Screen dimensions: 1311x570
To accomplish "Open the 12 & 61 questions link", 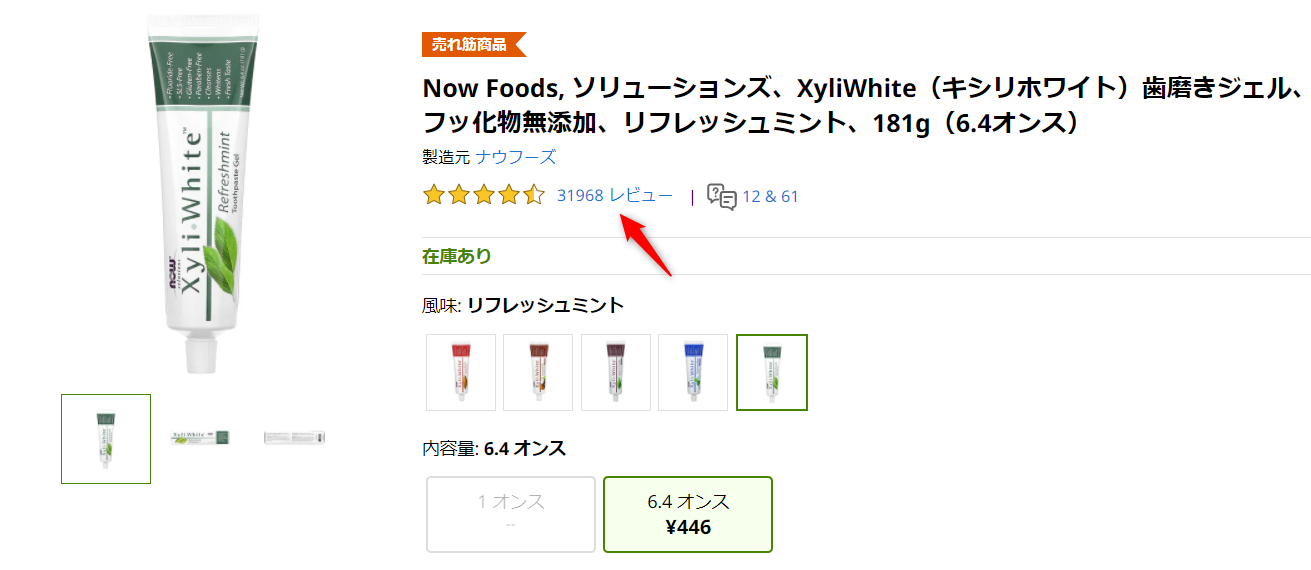I will point(770,196).
